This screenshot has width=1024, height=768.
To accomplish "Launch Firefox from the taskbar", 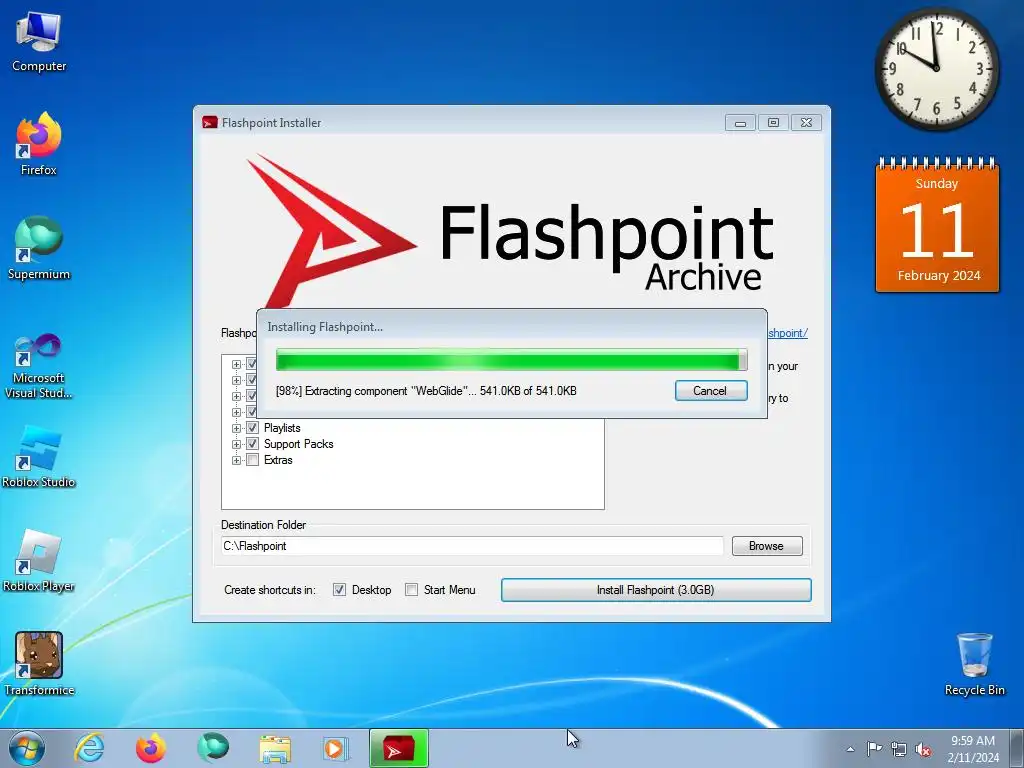I will (151, 748).
